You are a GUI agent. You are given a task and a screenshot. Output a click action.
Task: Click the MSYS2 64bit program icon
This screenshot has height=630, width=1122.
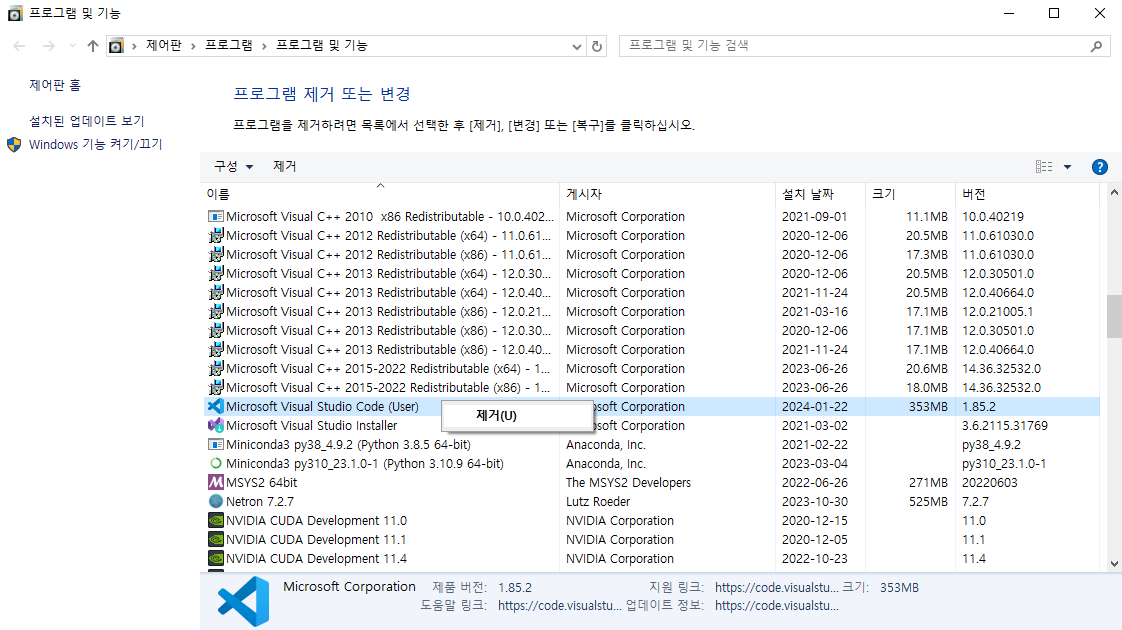pos(215,483)
